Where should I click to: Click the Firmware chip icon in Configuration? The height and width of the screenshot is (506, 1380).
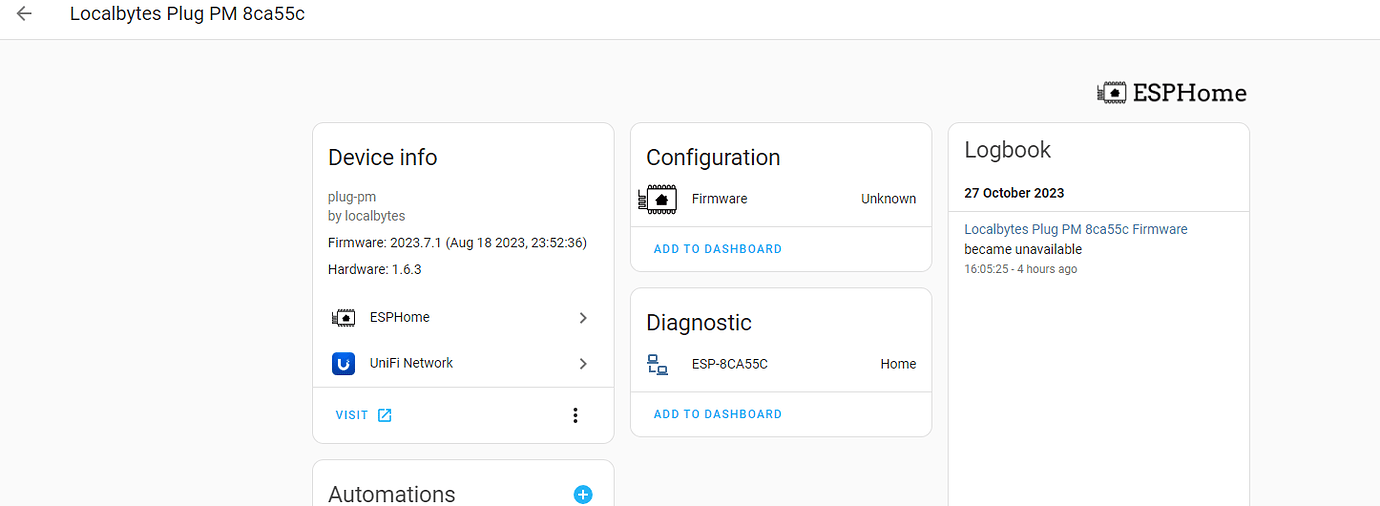click(x=657, y=199)
